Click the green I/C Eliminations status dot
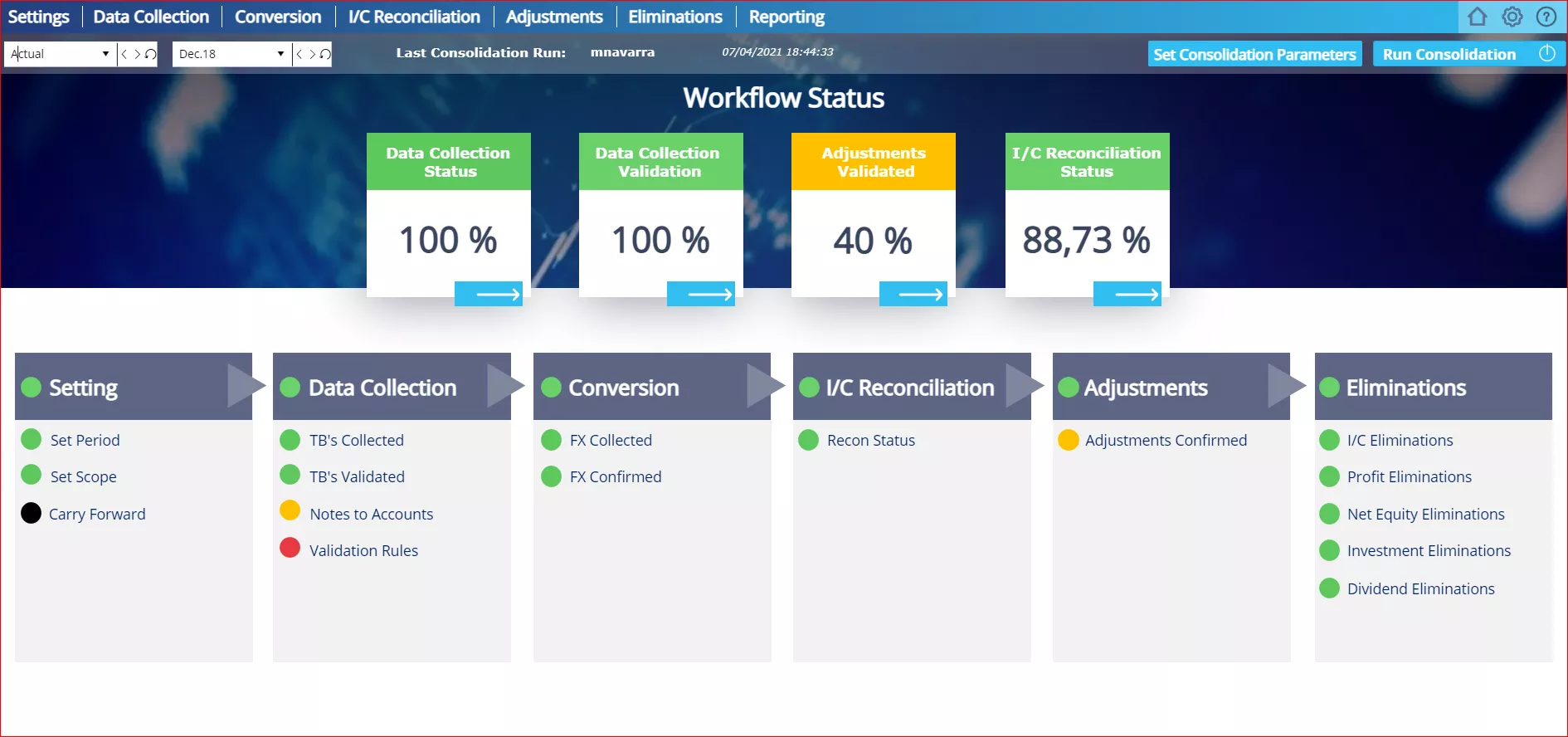The height and width of the screenshot is (737, 1568). [1329, 439]
